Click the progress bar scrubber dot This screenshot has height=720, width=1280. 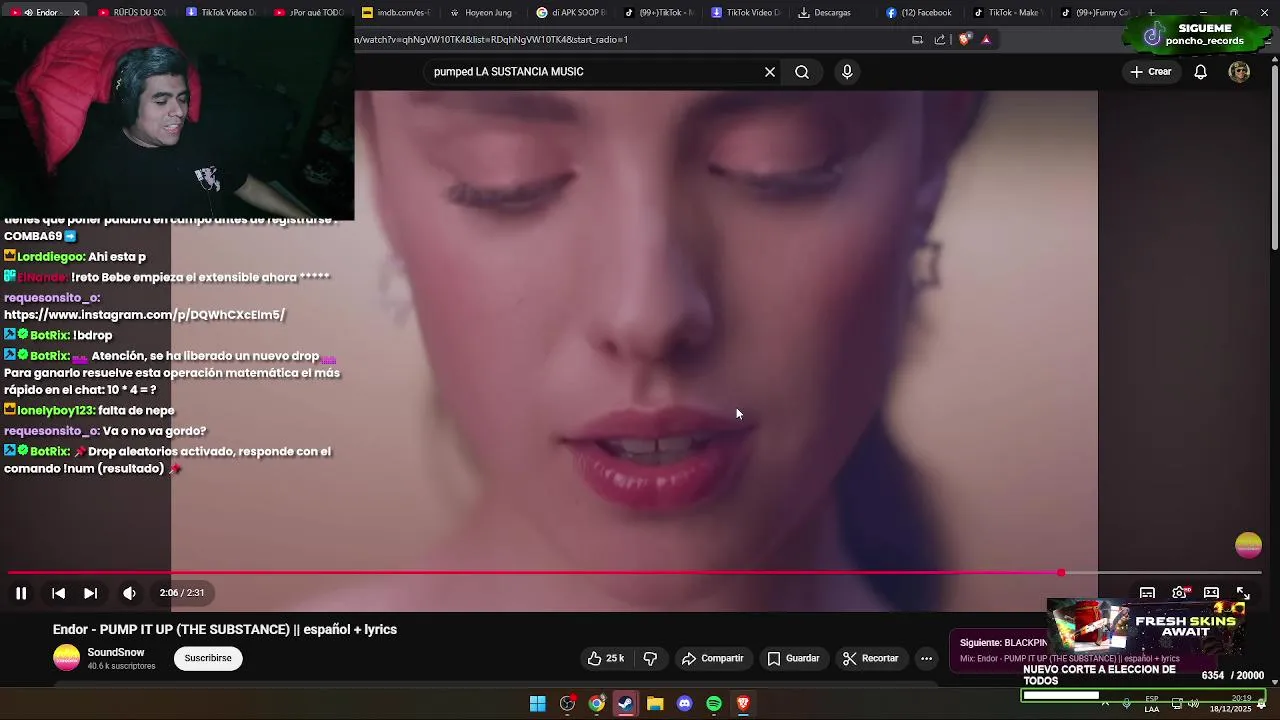[1061, 573]
